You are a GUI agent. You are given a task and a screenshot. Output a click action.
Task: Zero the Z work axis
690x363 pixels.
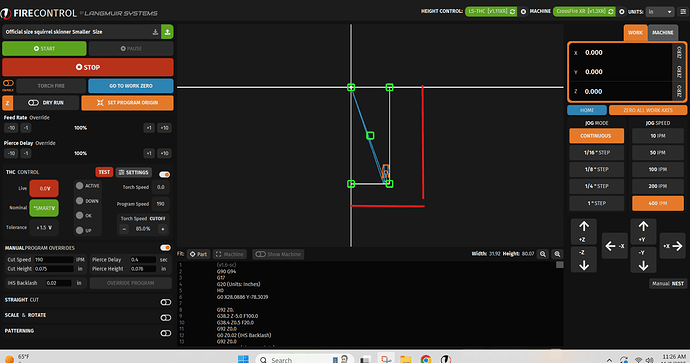point(679,92)
